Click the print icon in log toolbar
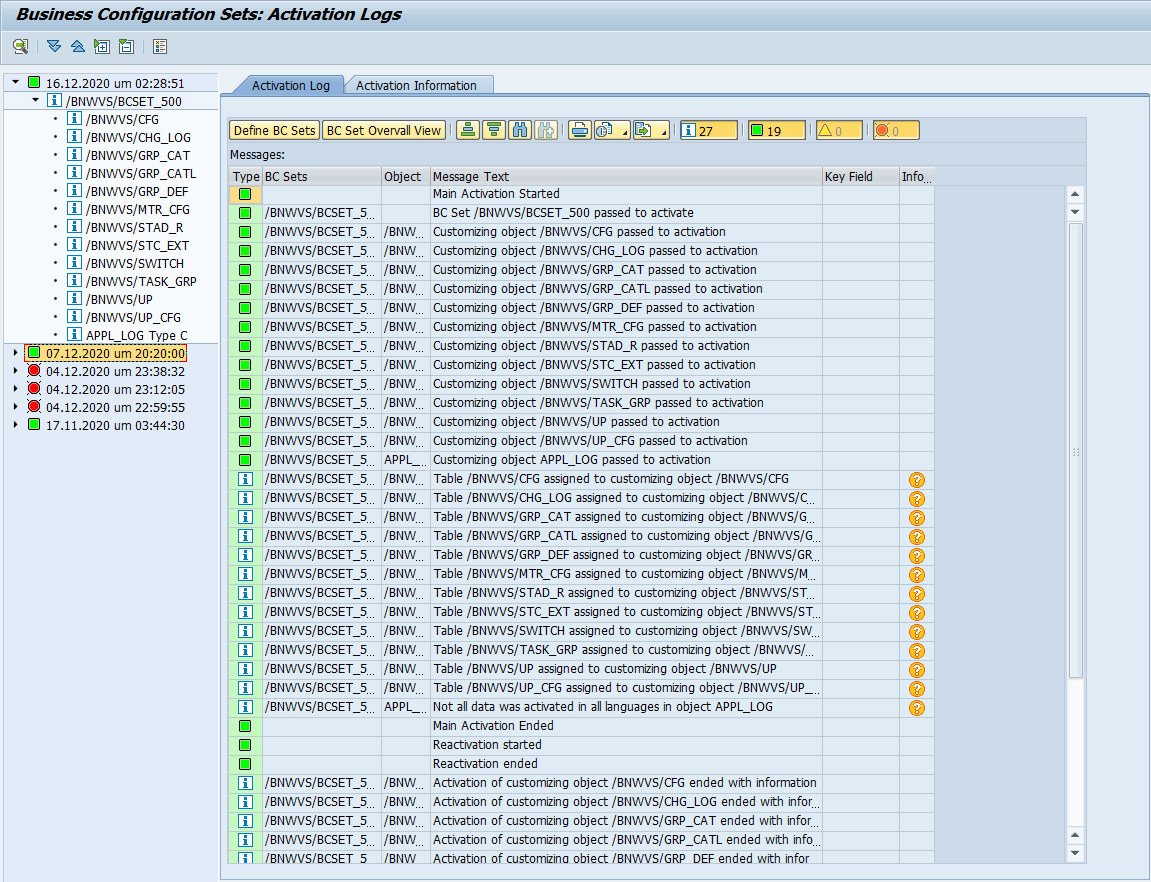The image size is (1151, 882). [x=579, y=130]
